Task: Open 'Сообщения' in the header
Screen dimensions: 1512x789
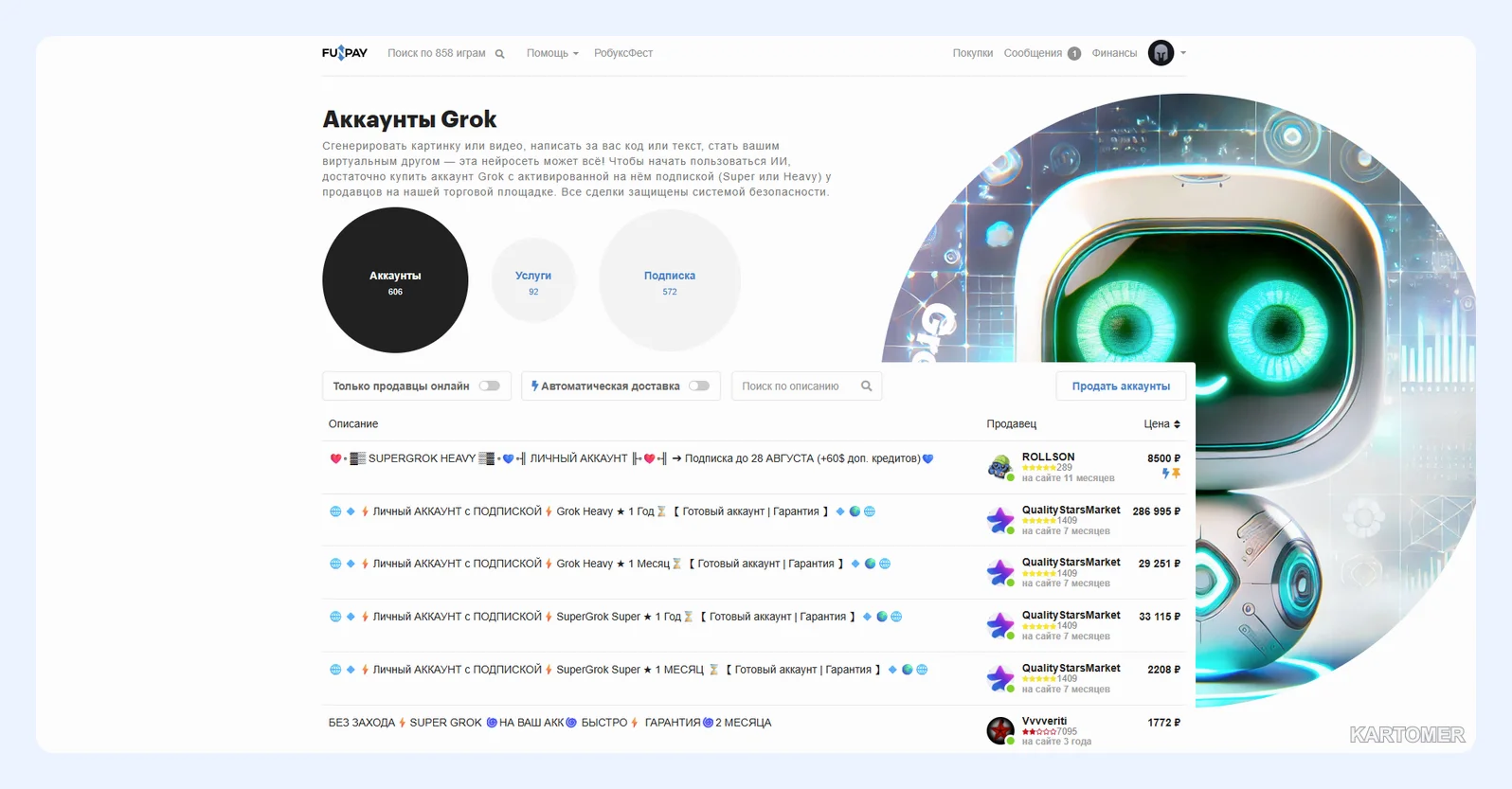Action: [x=1033, y=53]
